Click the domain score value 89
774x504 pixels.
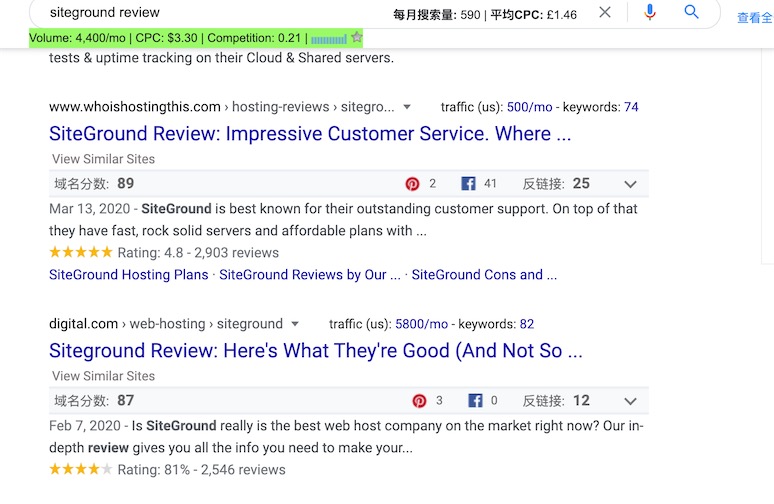125,184
